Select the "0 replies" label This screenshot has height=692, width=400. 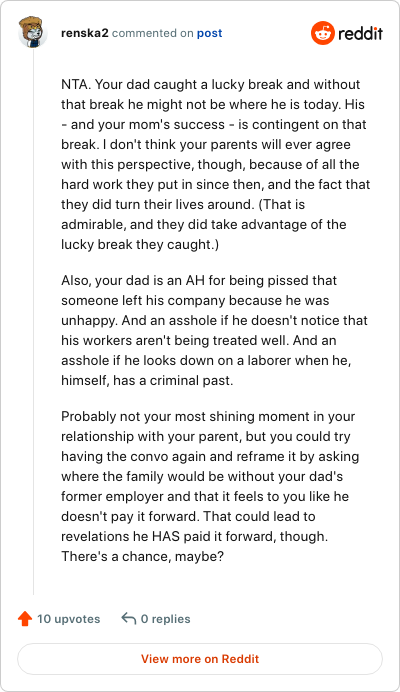[166, 619]
